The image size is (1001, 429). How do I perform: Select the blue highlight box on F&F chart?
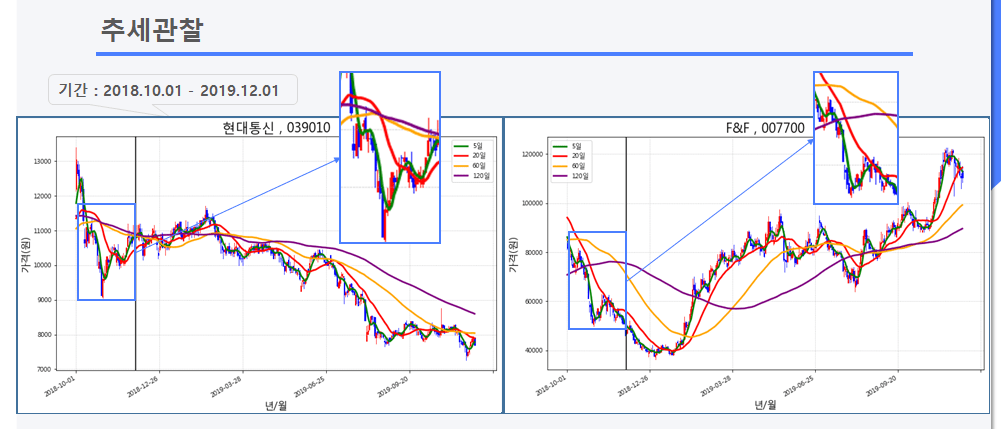tap(596, 280)
